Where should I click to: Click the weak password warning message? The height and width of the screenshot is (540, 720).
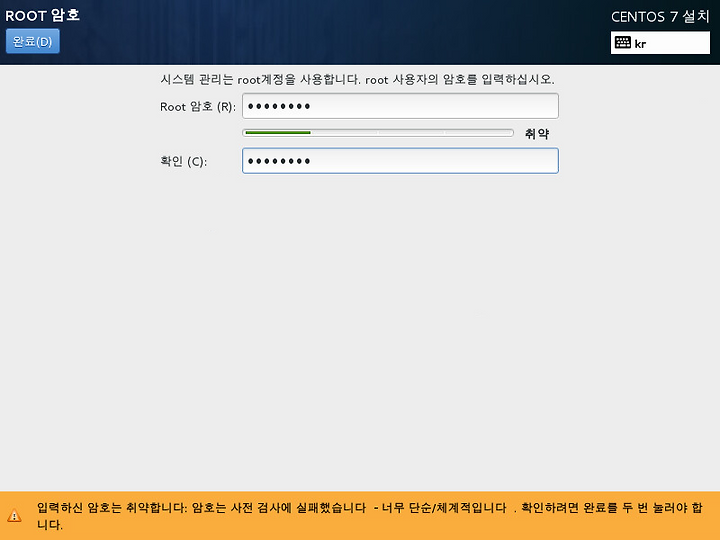point(370,516)
